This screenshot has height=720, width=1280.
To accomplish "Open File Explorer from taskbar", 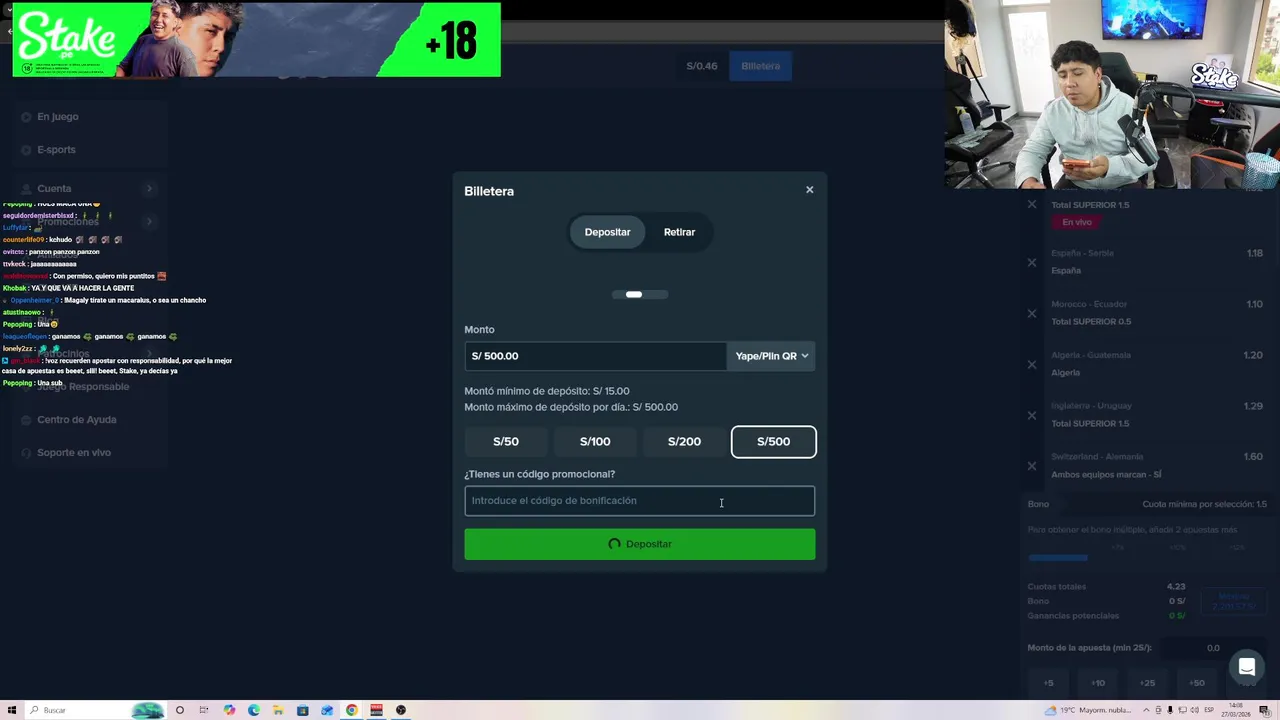I will point(278,710).
